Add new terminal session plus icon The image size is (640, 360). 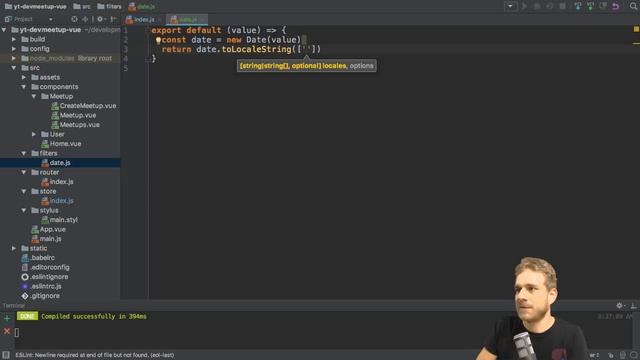7,318
